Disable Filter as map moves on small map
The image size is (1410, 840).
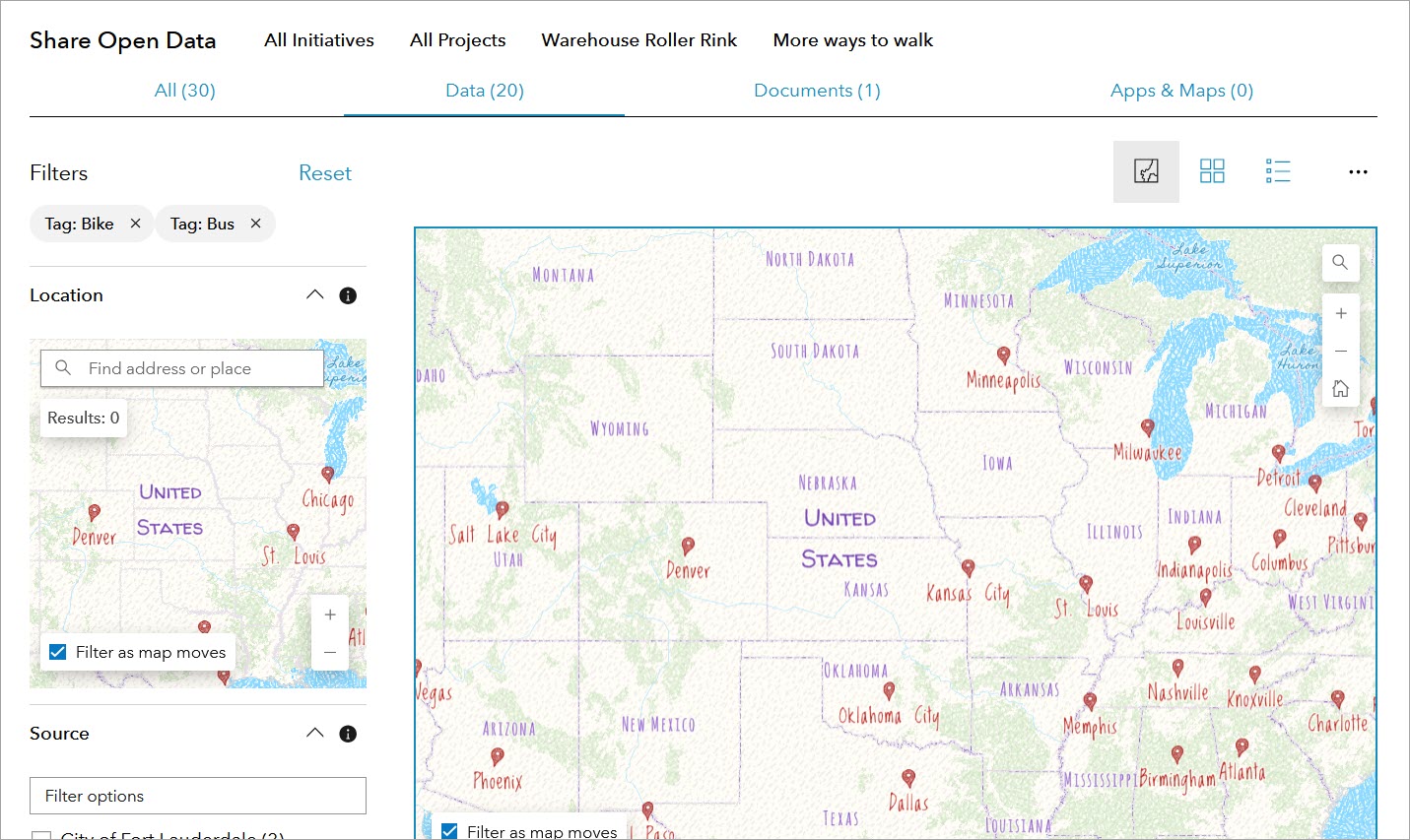click(x=57, y=651)
